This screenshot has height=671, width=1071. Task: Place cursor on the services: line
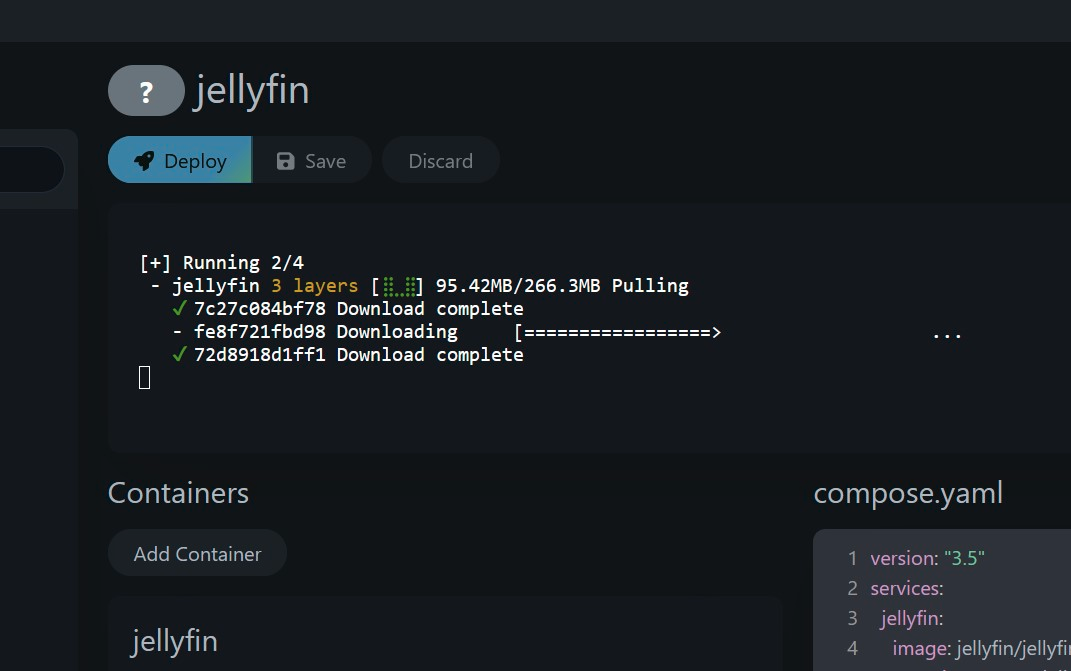point(906,588)
